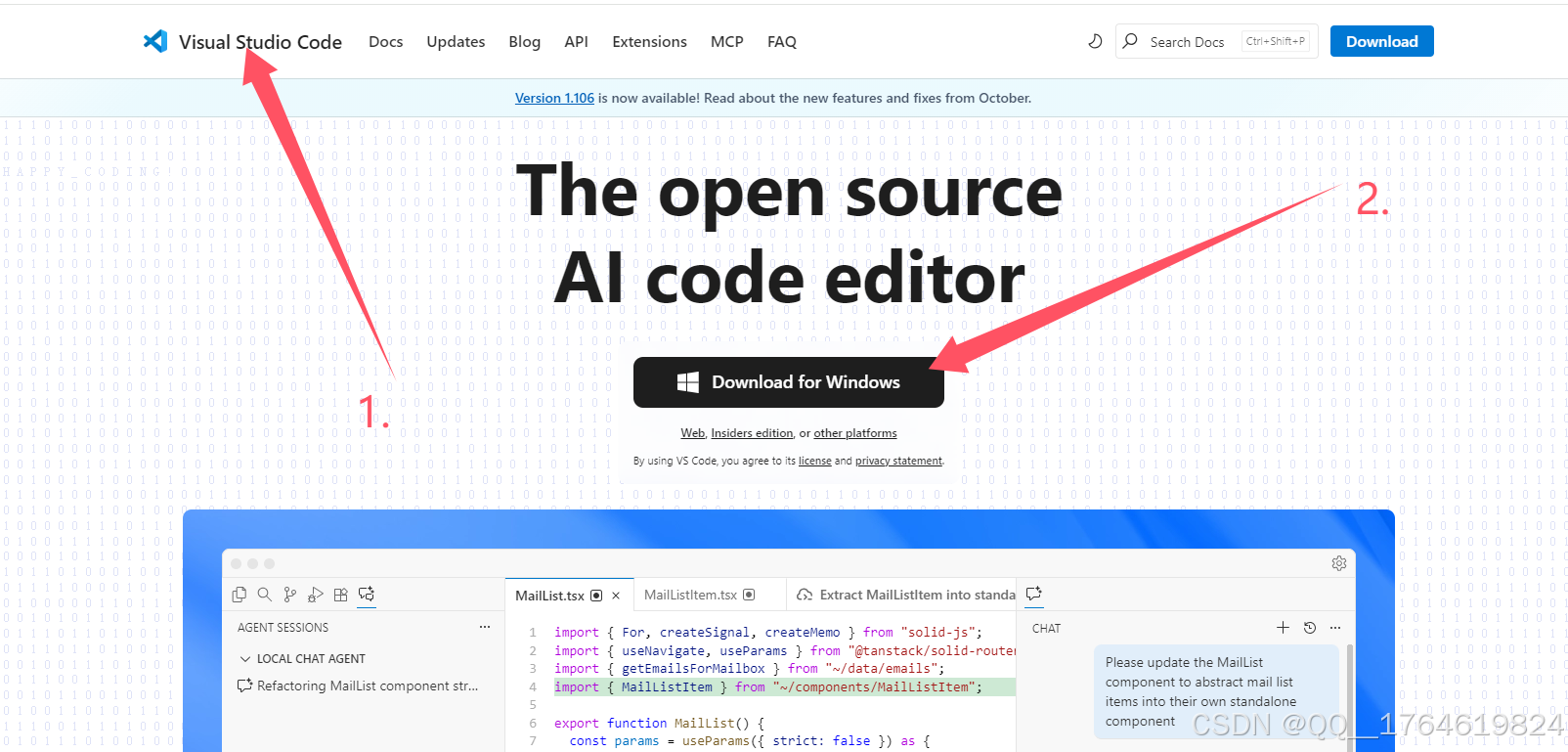This screenshot has height=752, width=1568.
Task: Click the MailList.tsx tab modified indicator
Action: tap(596, 596)
